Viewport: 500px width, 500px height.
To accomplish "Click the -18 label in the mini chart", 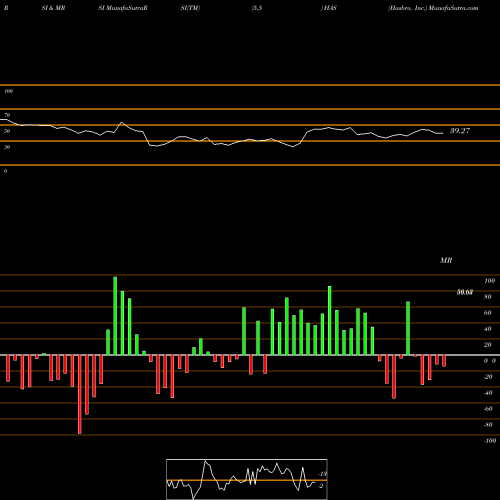I will pyautogui.click(x=323, y=474).
